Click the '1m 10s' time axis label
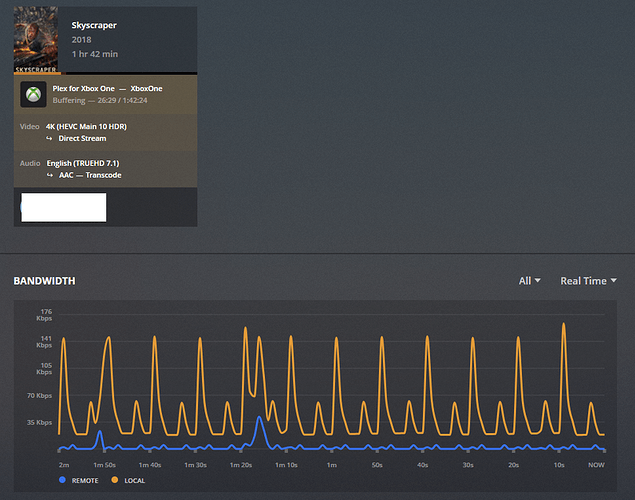 pyautogui.click(x=286, y=465)
